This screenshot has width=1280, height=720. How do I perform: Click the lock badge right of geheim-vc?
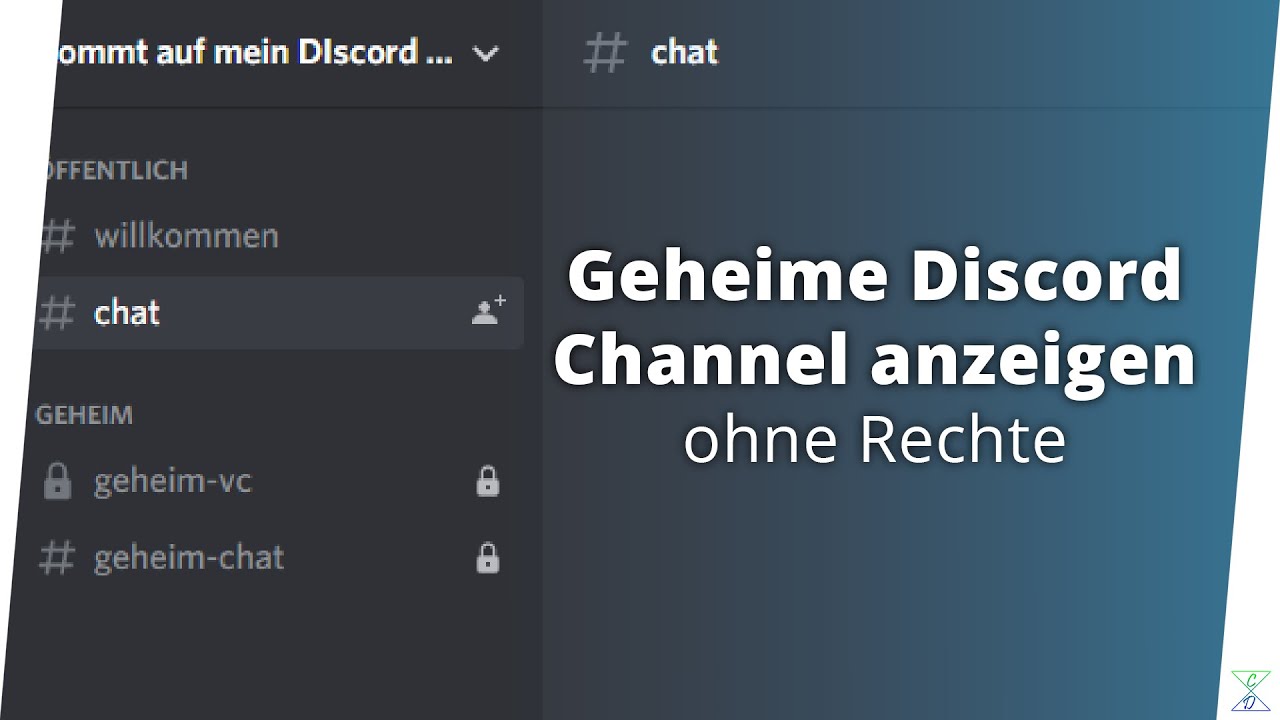(x=487, y=481)
